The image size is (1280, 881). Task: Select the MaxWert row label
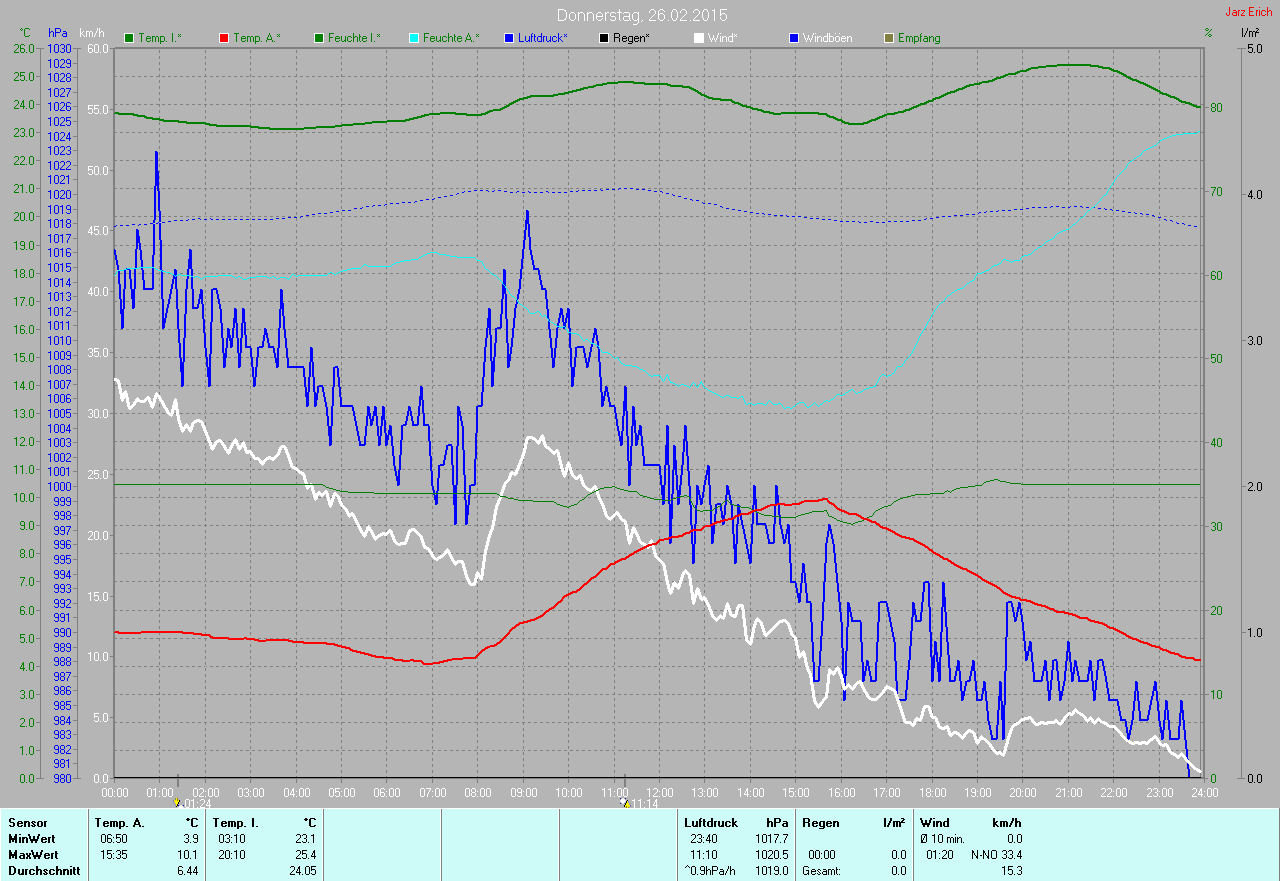click(31, 855)
